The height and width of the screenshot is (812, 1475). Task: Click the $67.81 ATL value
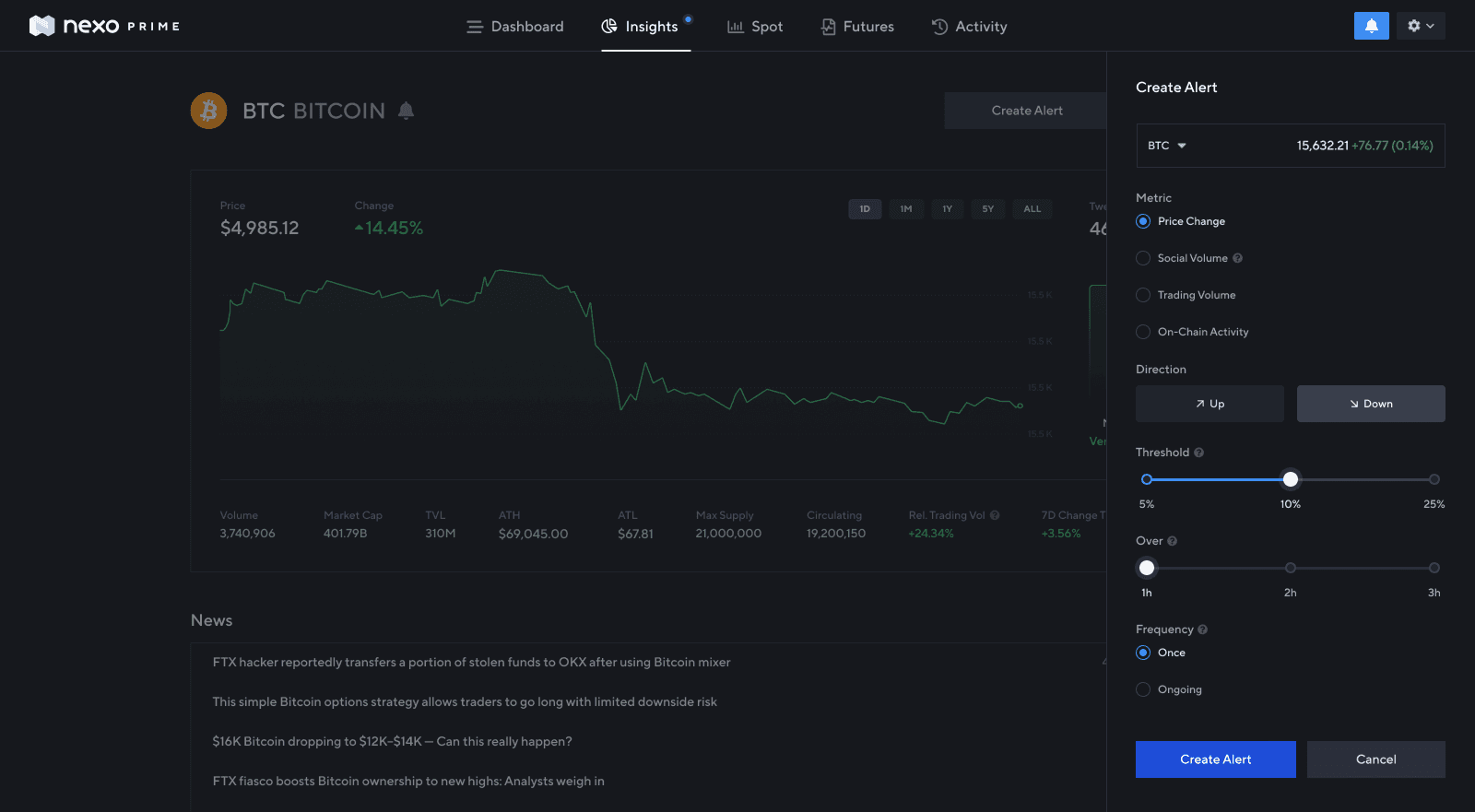tap(635, 534)
